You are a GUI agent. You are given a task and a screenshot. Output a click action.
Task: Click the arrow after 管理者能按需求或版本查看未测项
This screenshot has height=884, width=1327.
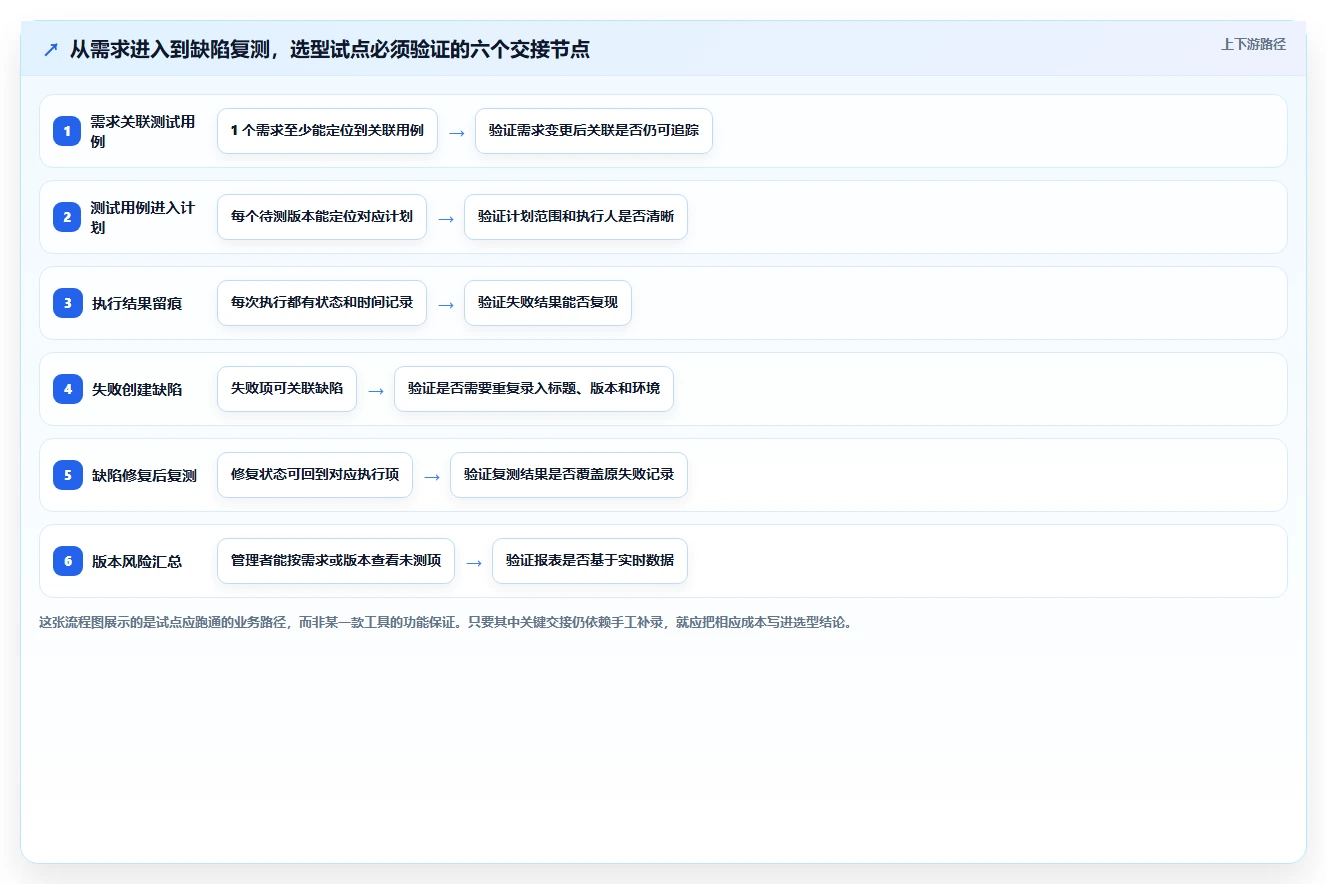(x=474, y=562)
